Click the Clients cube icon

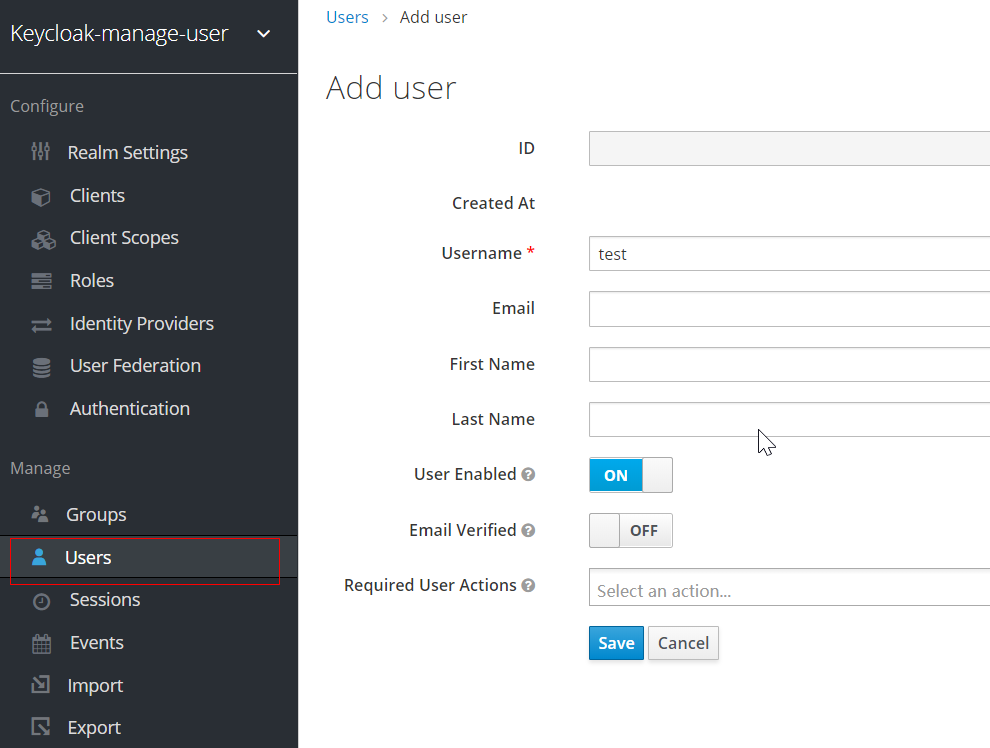point(41,197)
